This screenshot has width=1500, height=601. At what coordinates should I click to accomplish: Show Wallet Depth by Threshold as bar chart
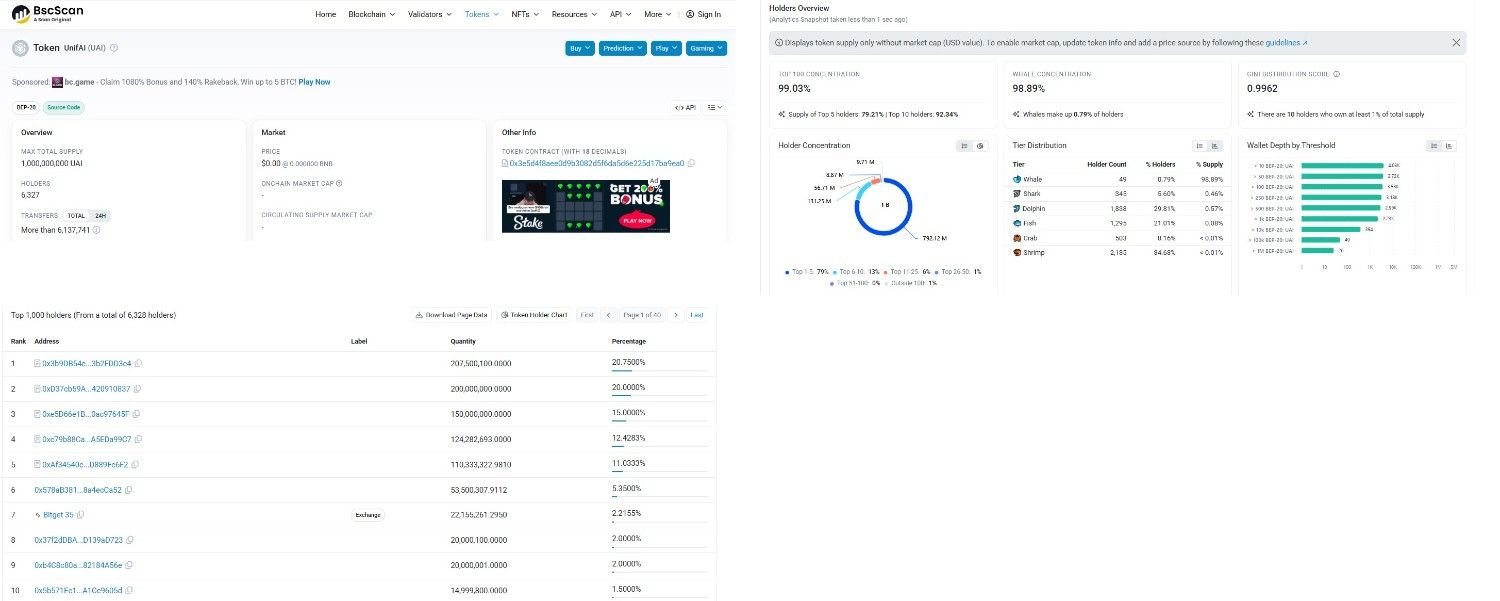(x=1449, y=146)
